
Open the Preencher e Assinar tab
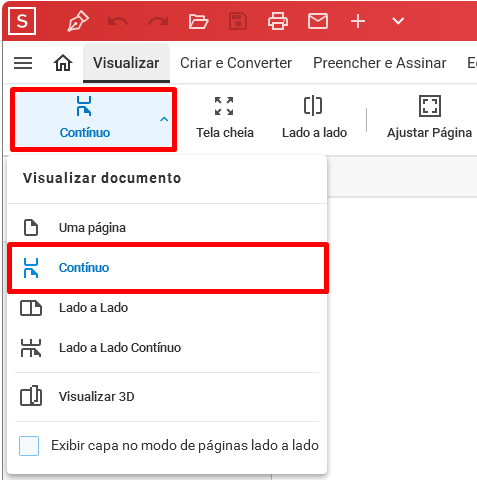click(379, 63)
